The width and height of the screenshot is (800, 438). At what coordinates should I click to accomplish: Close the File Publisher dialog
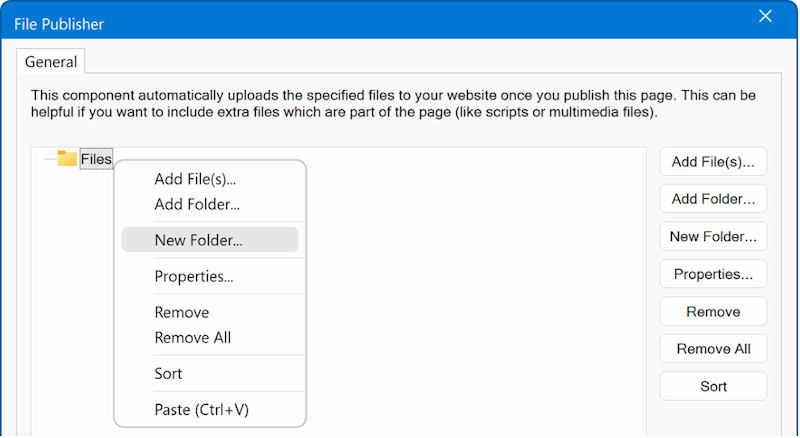pyautogui.click(x=766, y=16)
